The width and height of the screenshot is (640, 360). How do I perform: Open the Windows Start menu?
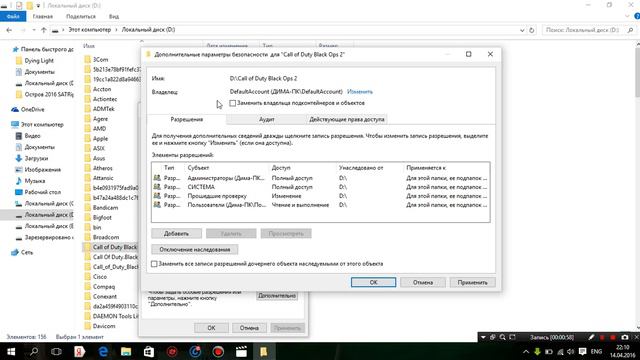(x=11, y=351)
